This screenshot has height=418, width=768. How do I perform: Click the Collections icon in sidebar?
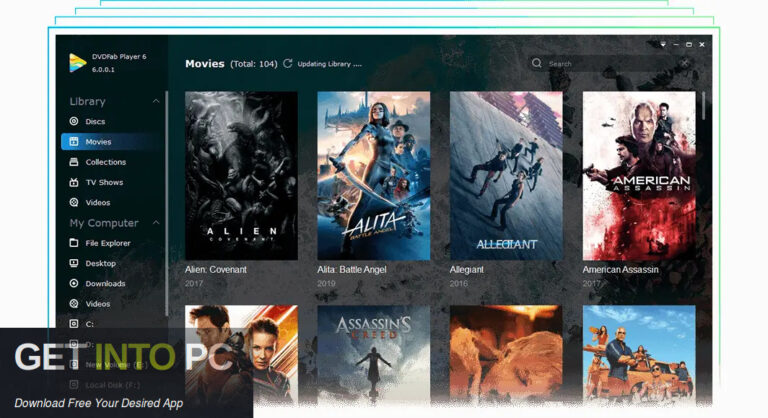74,162
